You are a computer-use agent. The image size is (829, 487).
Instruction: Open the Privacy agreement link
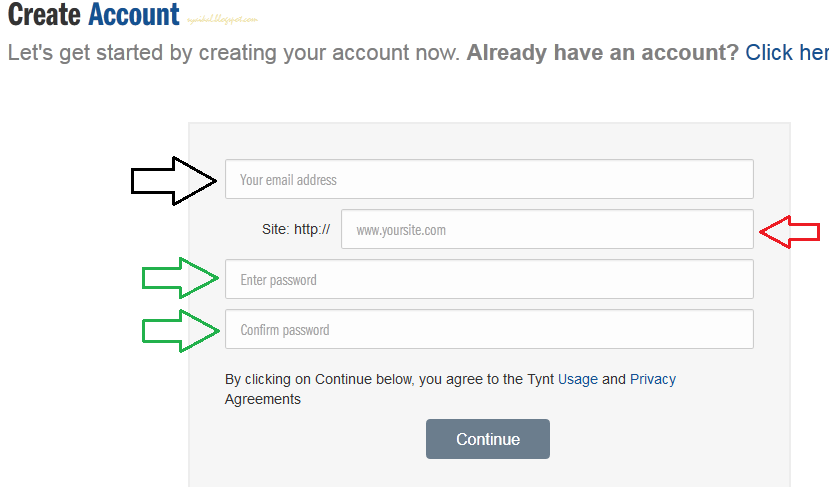[653, 379]
